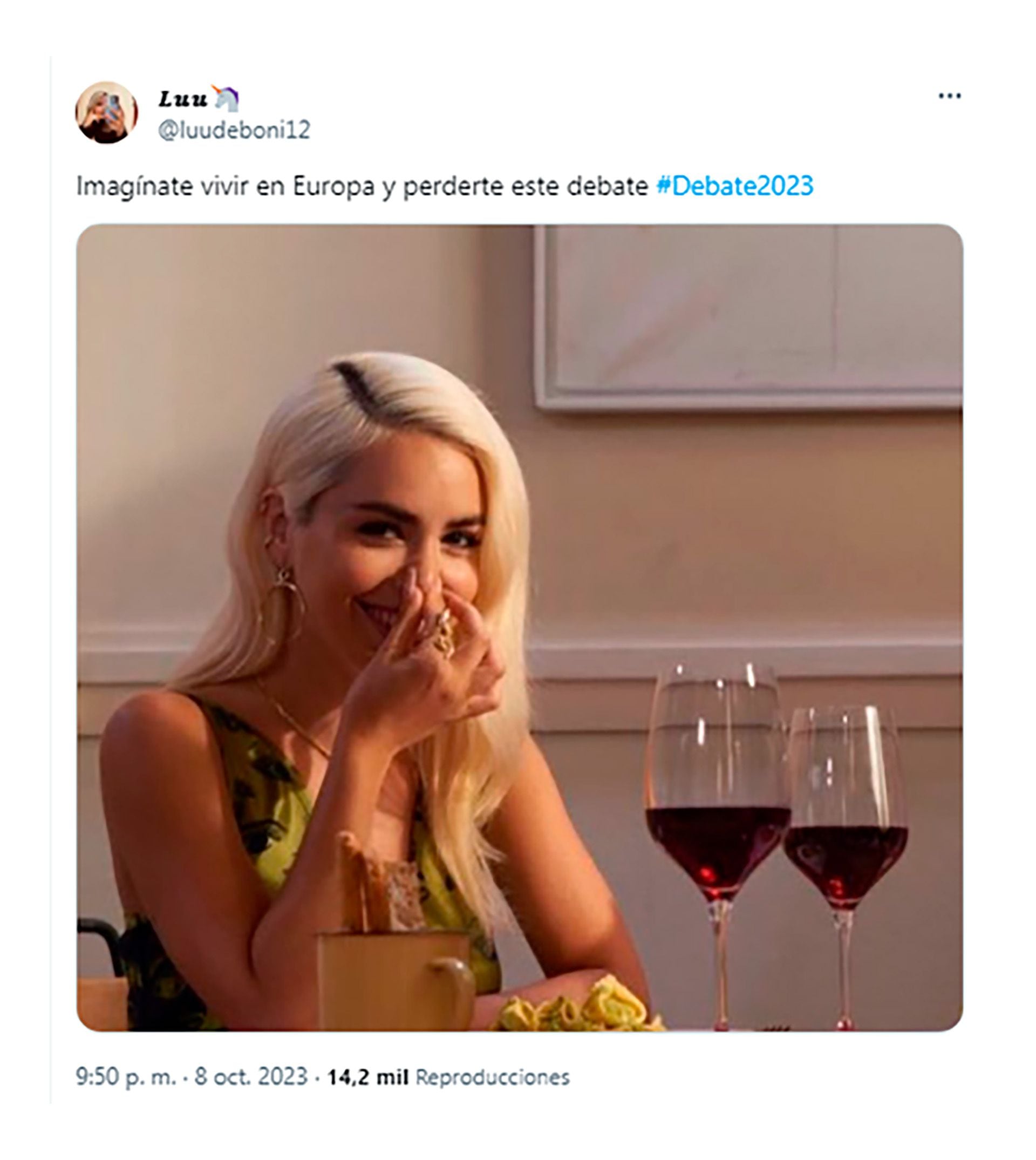Click the Luu profile avatar picture
The height and width of the screenshot is (1160, 1036).
coord(106,112)
